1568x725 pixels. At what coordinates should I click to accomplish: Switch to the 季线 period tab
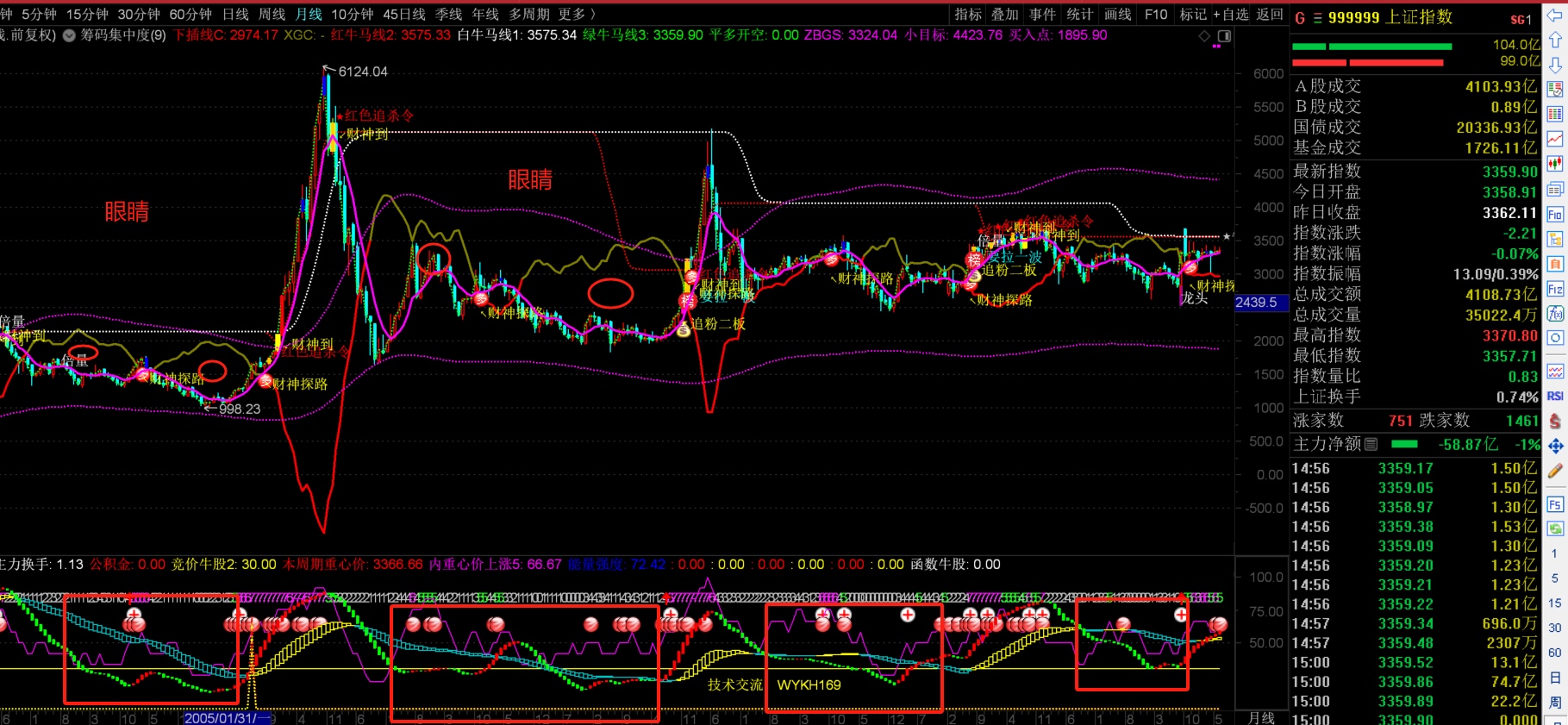[x=448, y=15]
